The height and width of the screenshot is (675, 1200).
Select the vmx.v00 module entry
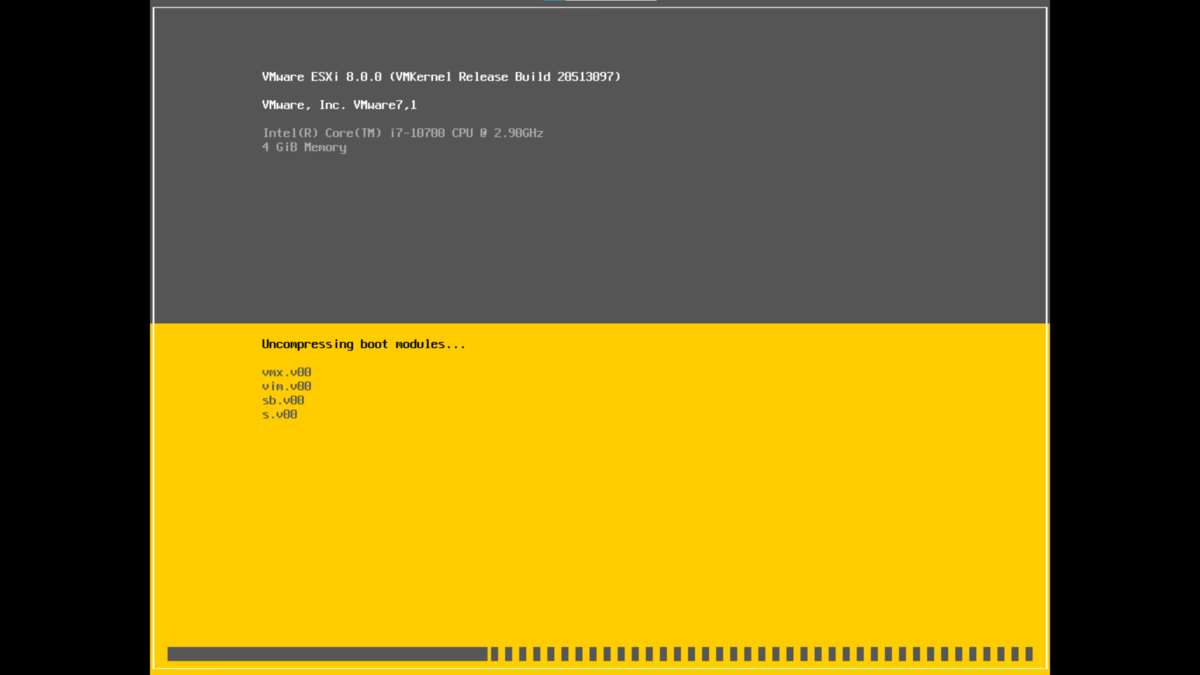pyautogui.click(x=287, y=372)
